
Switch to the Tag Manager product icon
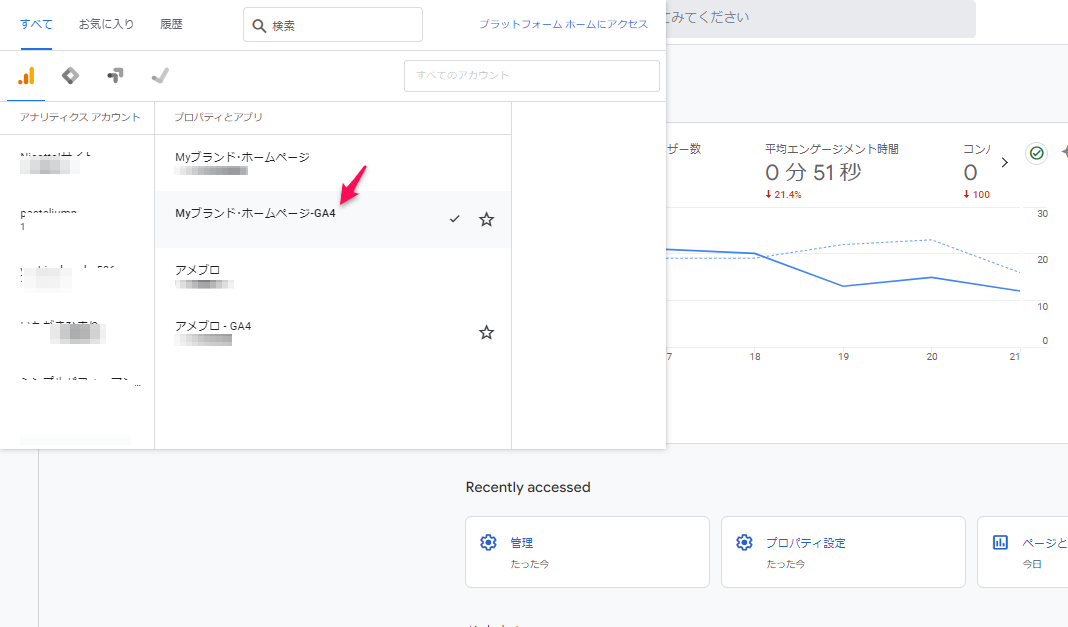70,76
